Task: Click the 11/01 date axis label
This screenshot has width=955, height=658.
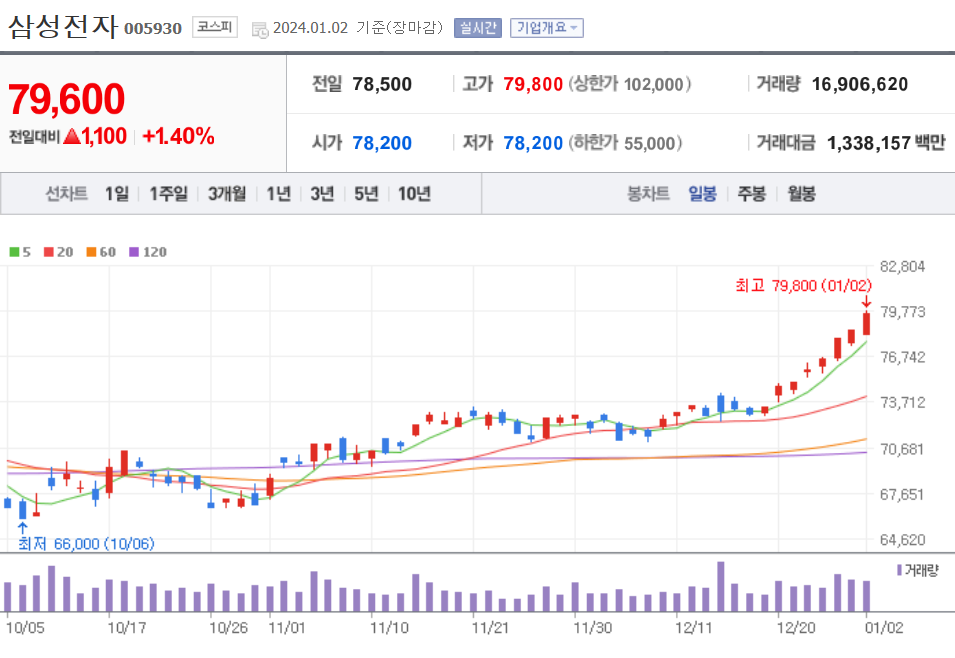Action: pyautogui.click(x=287, y=628)
